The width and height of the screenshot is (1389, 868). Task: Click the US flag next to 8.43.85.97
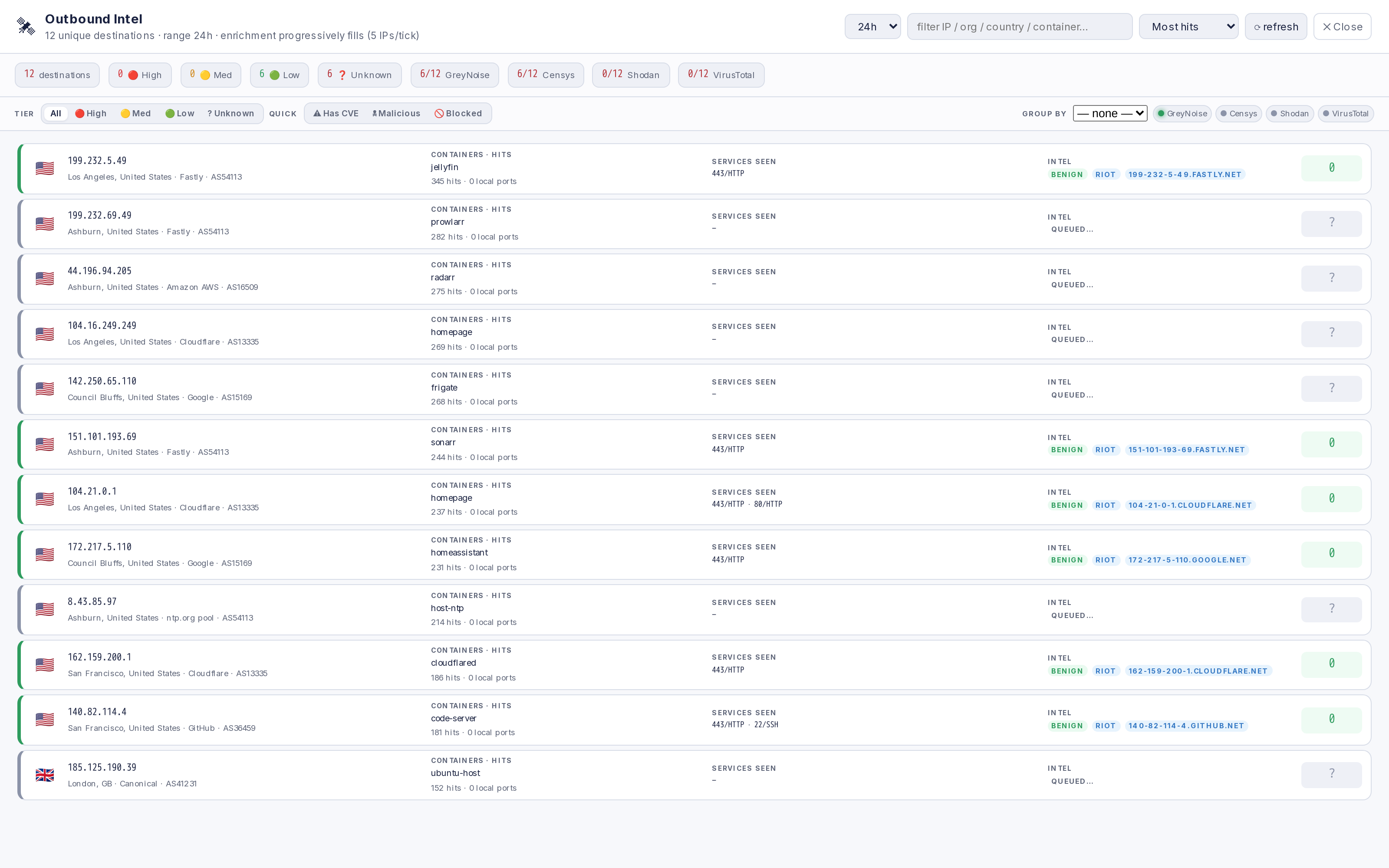(x=45, y=609)
